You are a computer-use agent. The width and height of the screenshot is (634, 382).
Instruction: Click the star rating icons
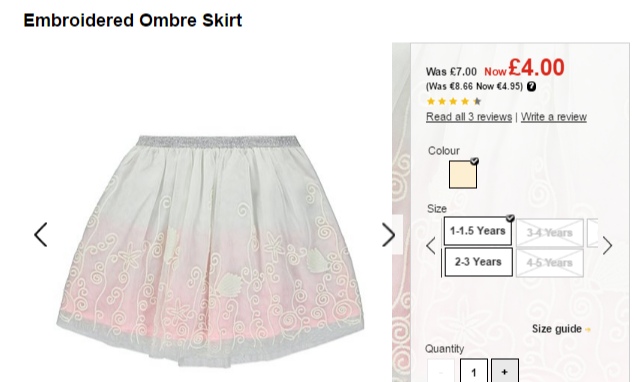454,101
